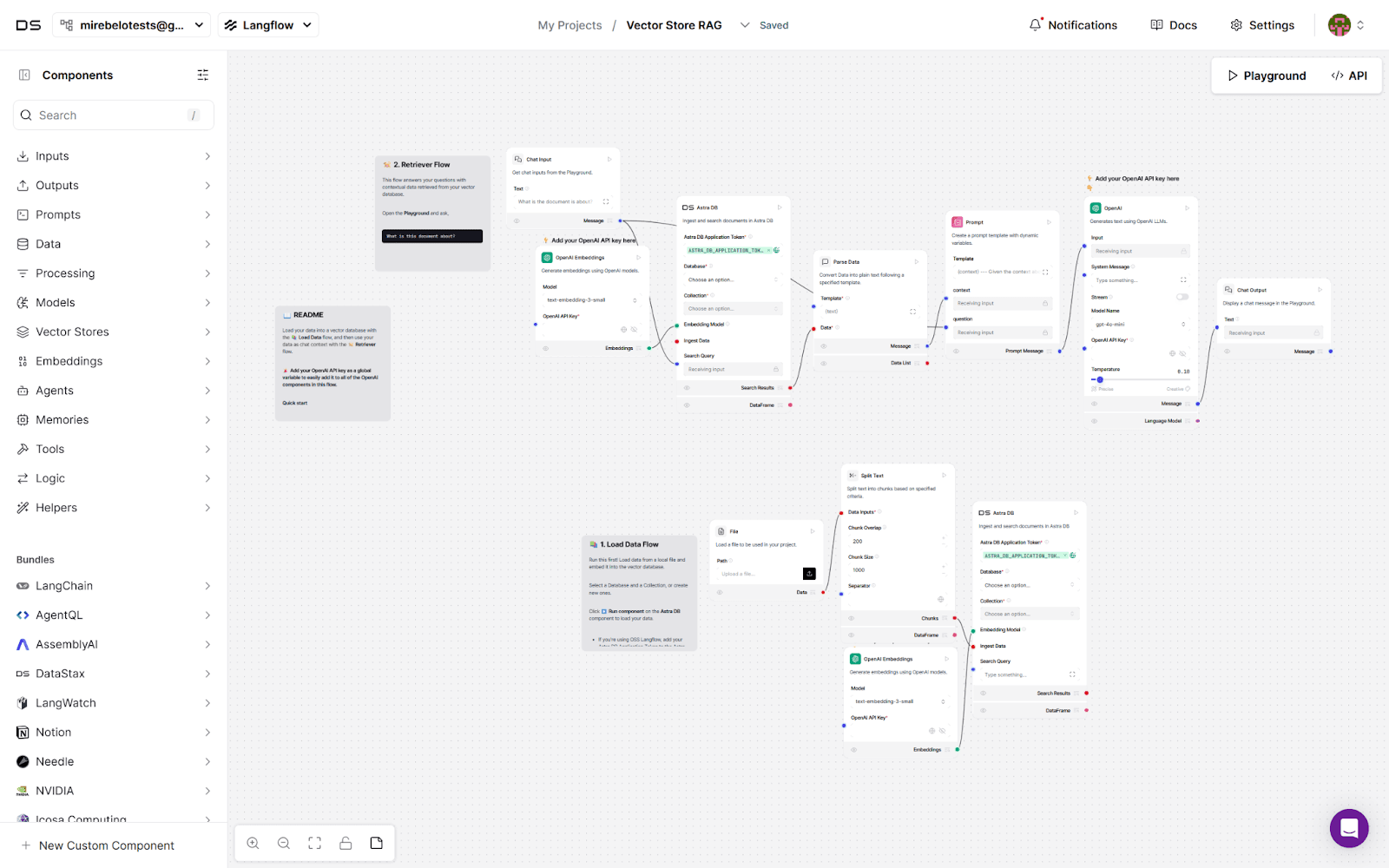This screenshot has width=1389, height=868.
Task: Run the Prompt component
Action: click(x=1049, y=222)
